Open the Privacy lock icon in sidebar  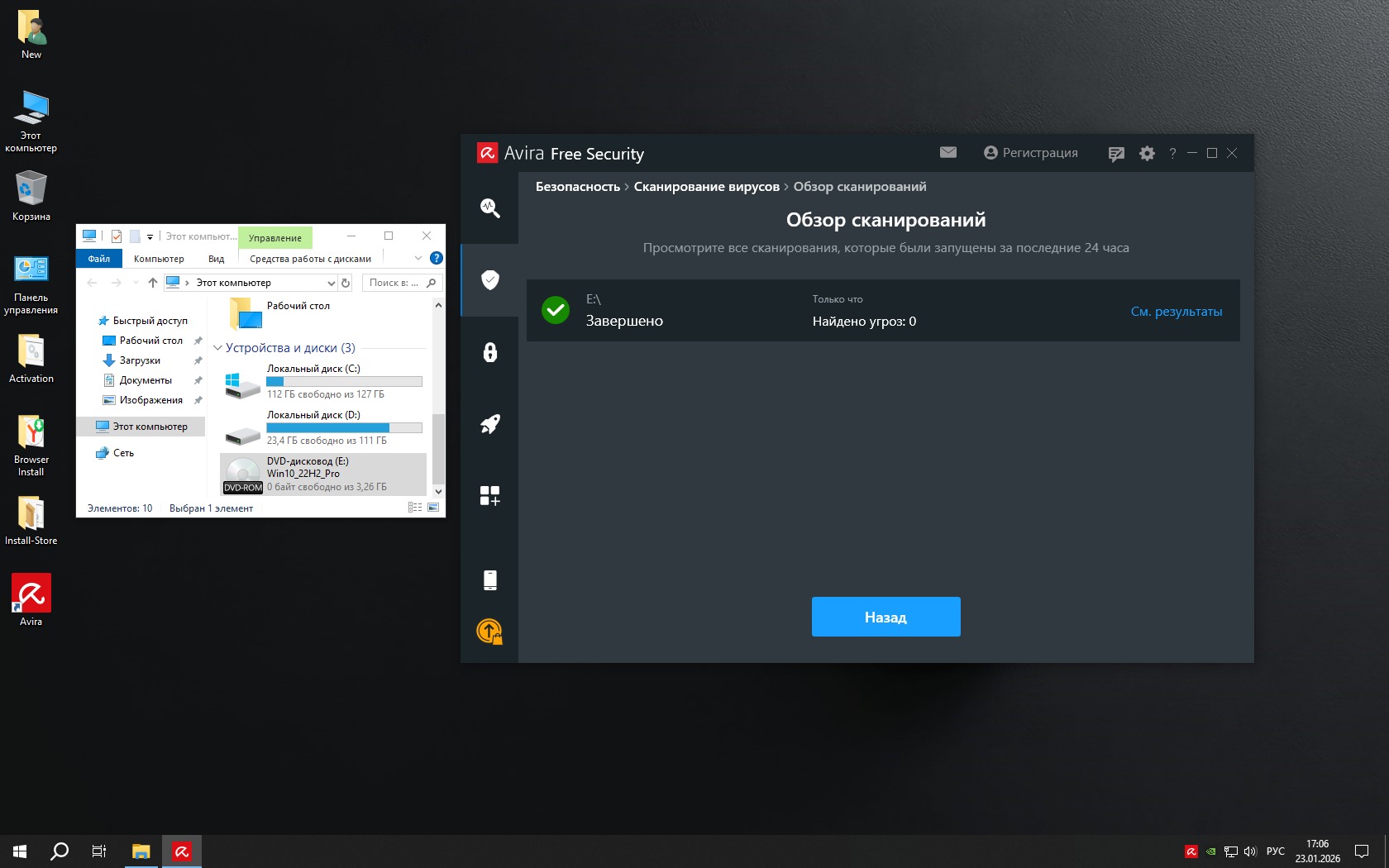[x=489, y=352]
